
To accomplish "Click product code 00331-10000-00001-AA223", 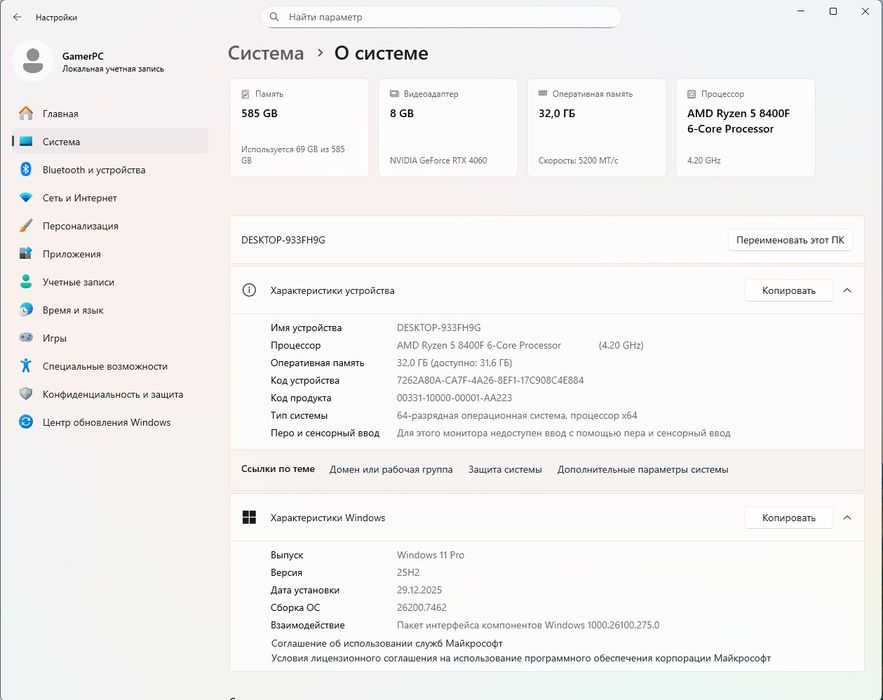I will [454, 398].
